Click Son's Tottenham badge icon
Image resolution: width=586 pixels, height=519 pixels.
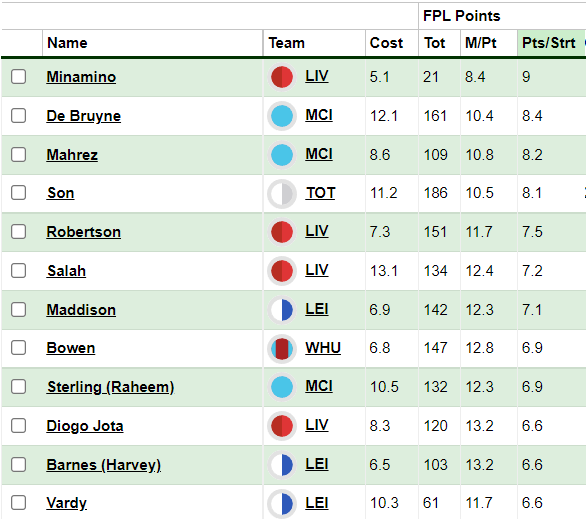click(282, 194)
